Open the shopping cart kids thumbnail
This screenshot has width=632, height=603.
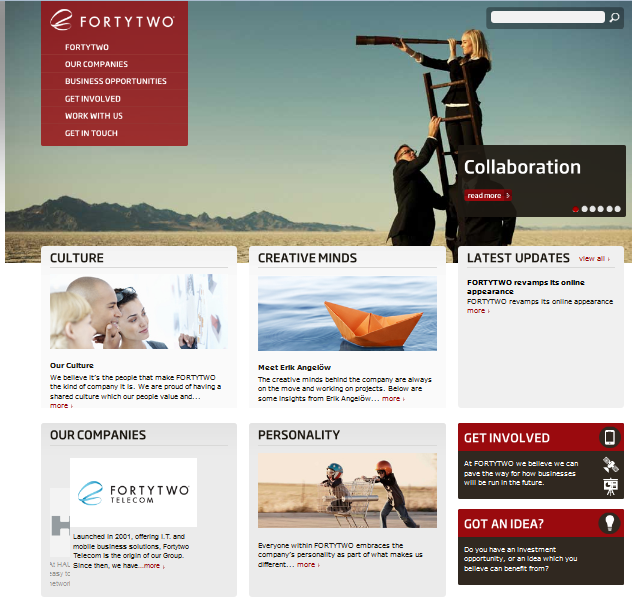[347, 490]
